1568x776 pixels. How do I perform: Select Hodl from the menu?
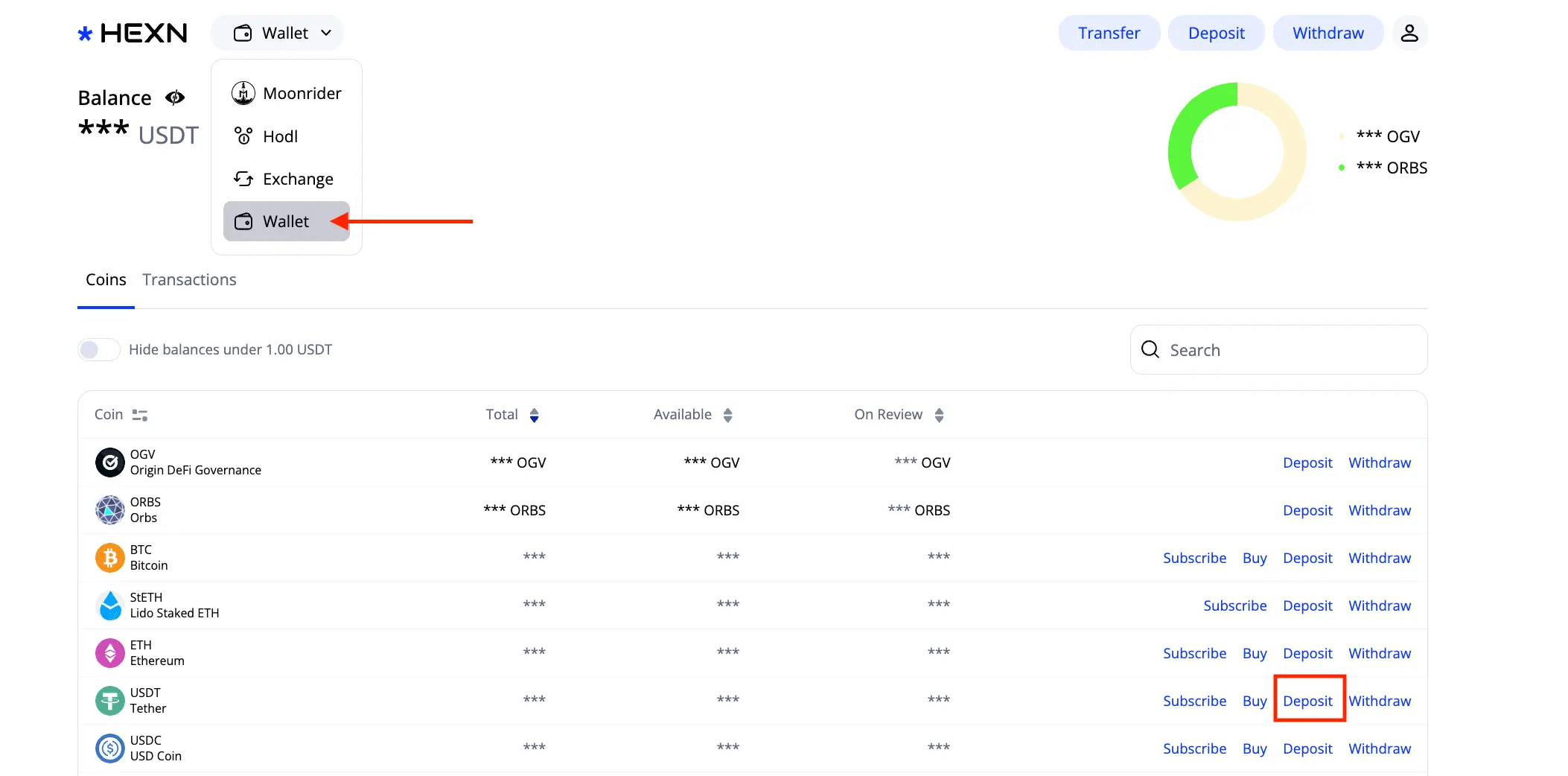point(287,136)
